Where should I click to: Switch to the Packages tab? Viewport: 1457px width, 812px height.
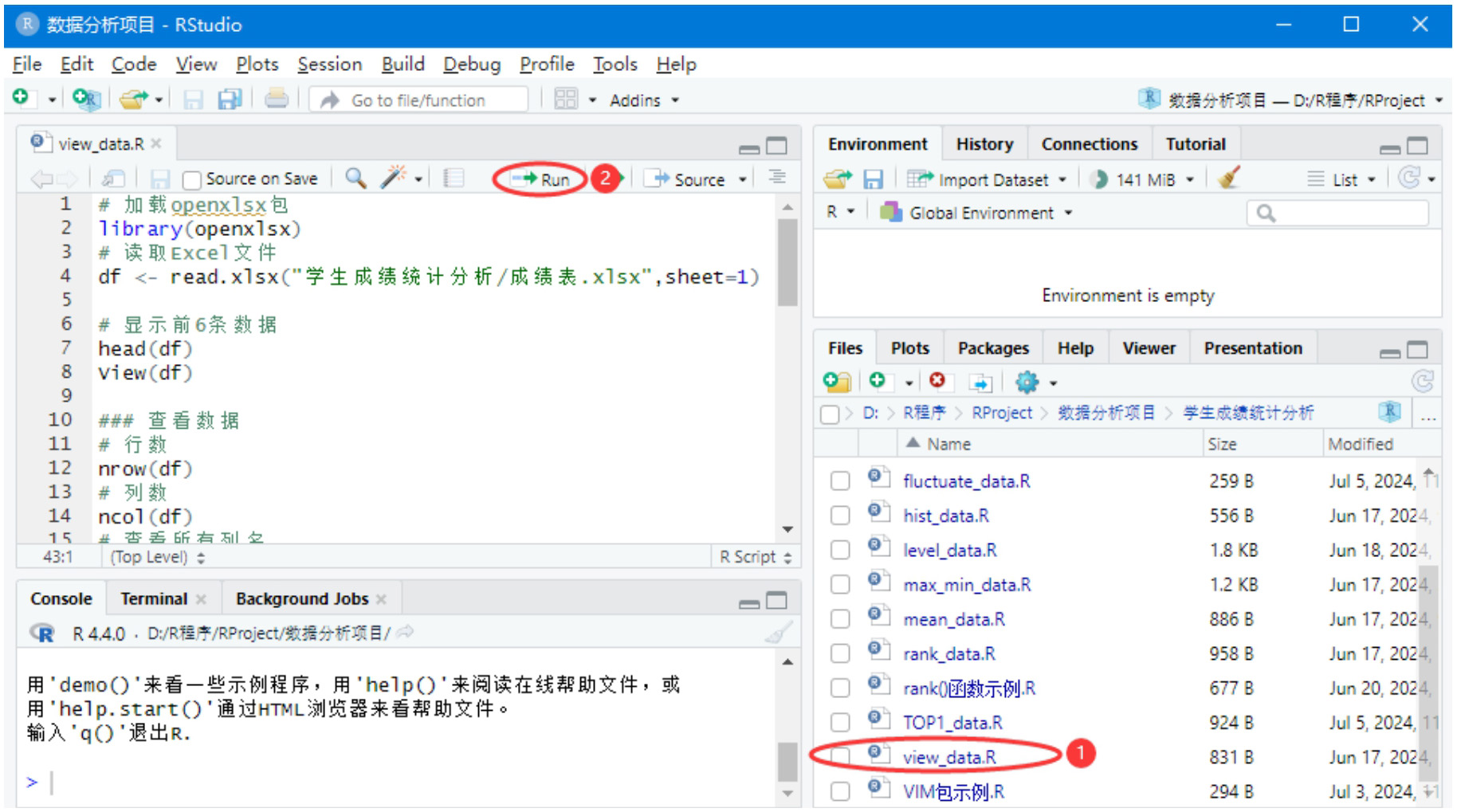992,348
